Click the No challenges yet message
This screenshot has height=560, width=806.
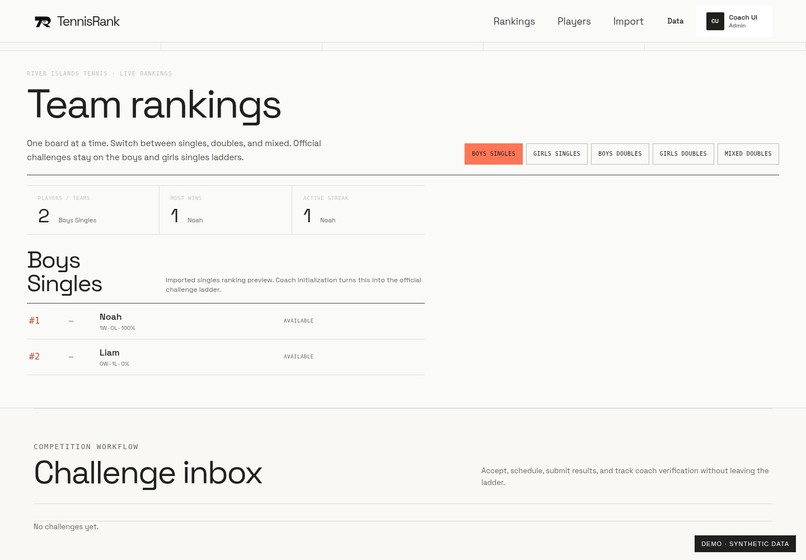click(x=66, y=527)
